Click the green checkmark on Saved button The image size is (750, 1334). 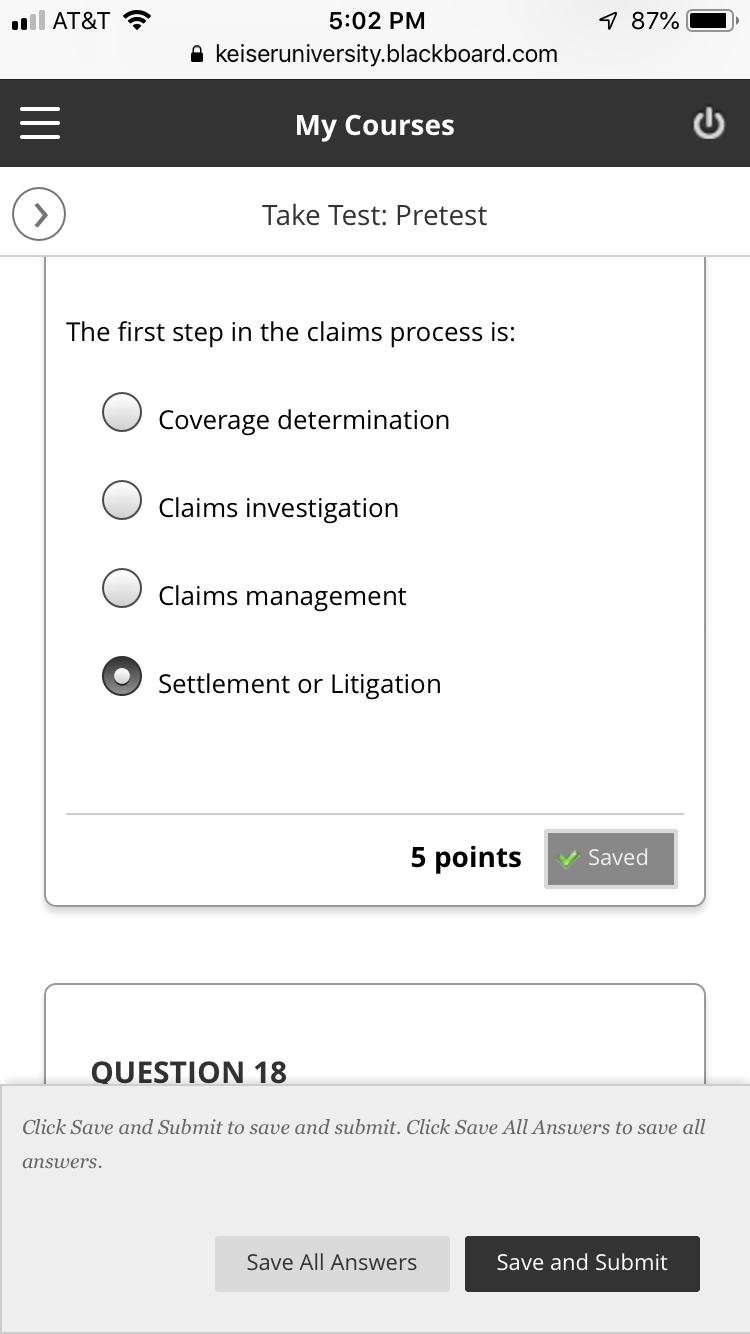[570, 857]
